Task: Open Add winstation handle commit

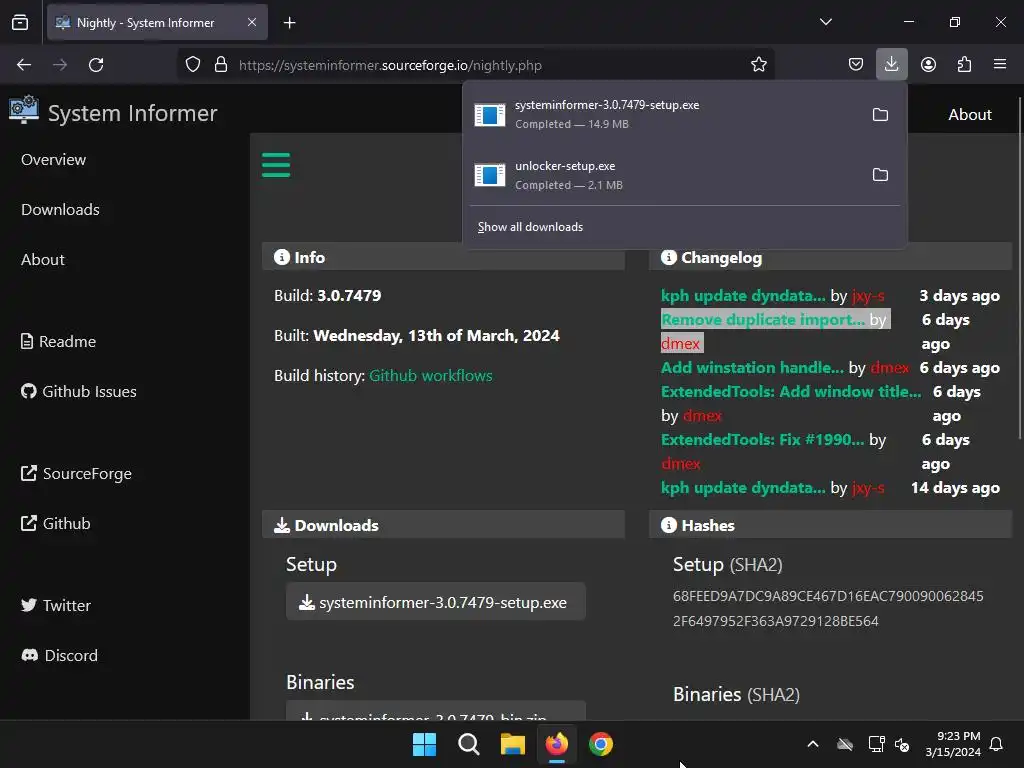Action: [752, 368]
